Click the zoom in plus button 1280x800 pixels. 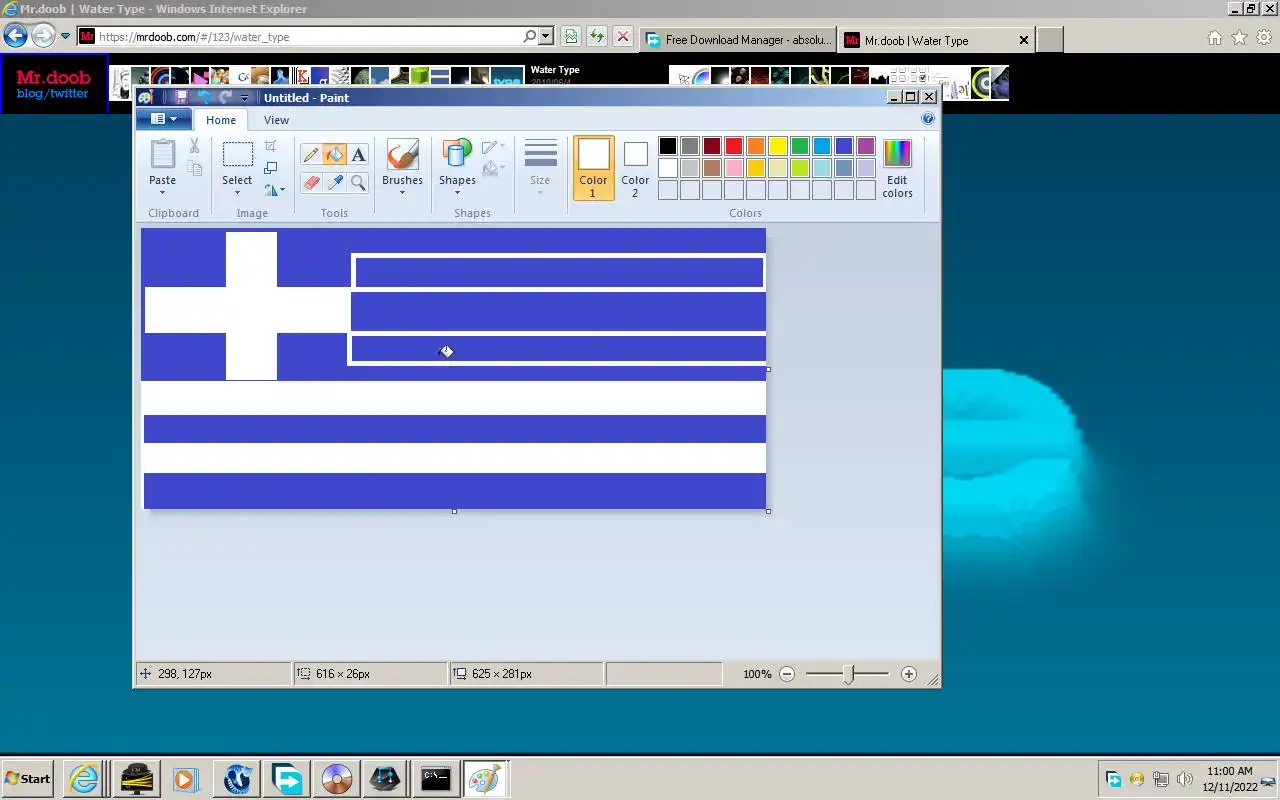[x=908, y=674]
